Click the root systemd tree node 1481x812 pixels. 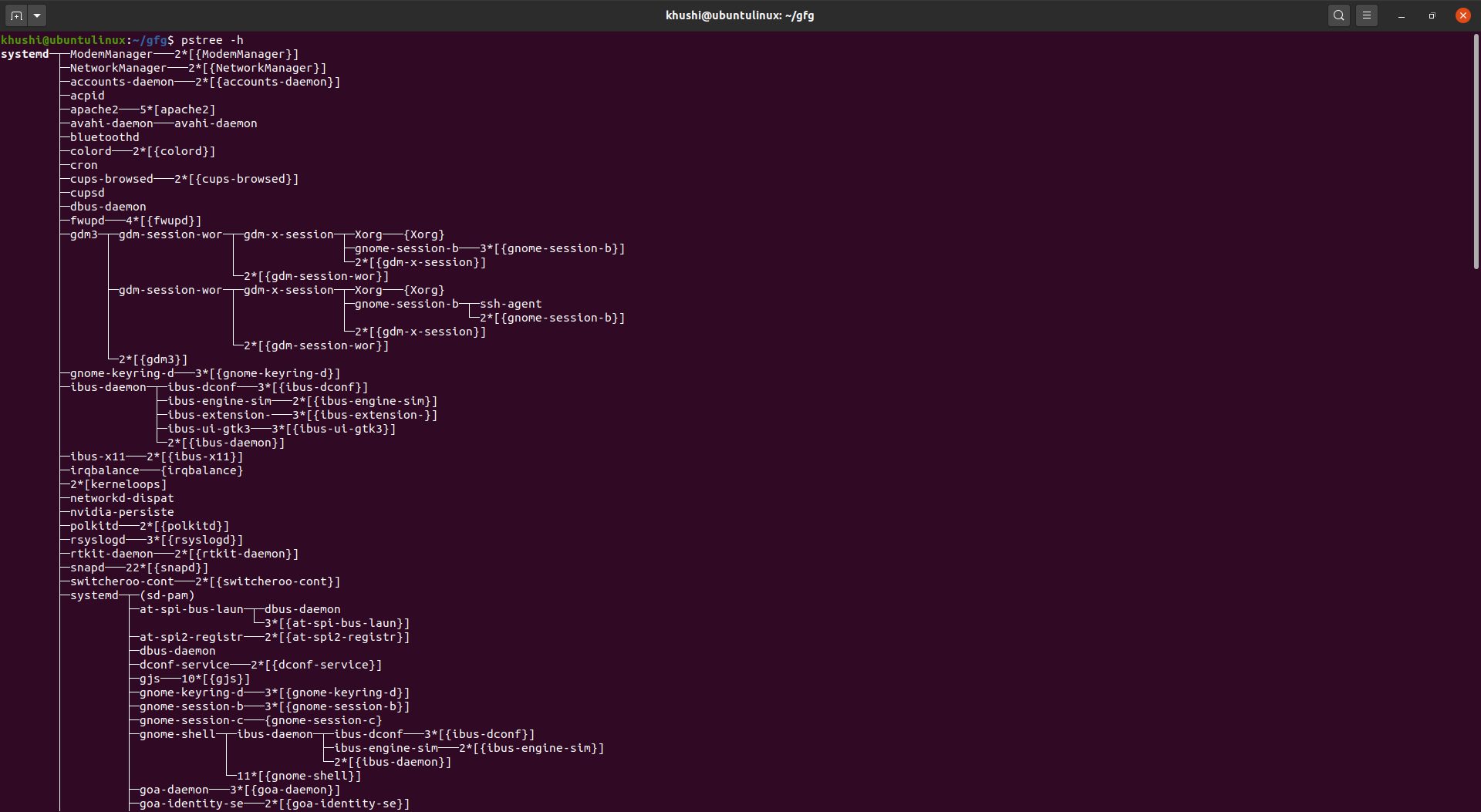coord(25,54)
